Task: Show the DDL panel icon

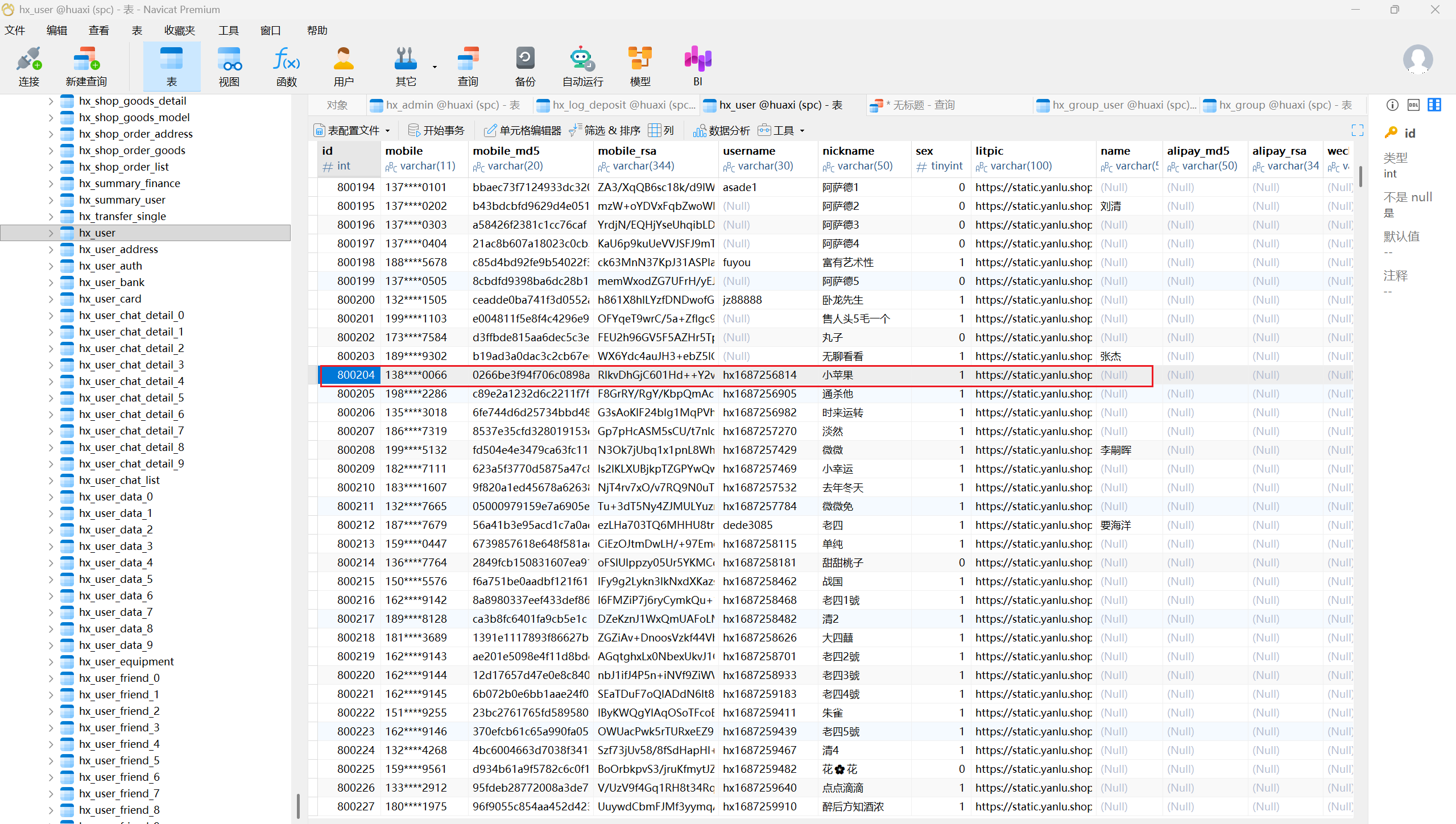Action: pyautogui.click(x=1413, y=105)
